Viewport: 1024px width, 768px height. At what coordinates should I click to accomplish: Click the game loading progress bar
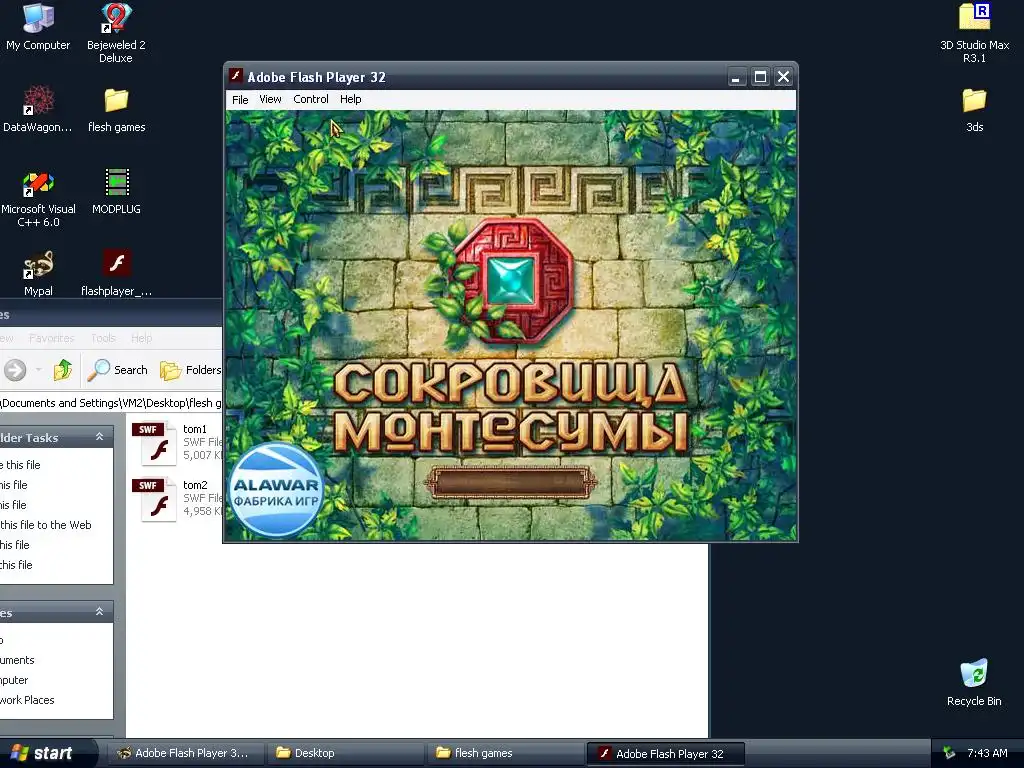(510, 483)
